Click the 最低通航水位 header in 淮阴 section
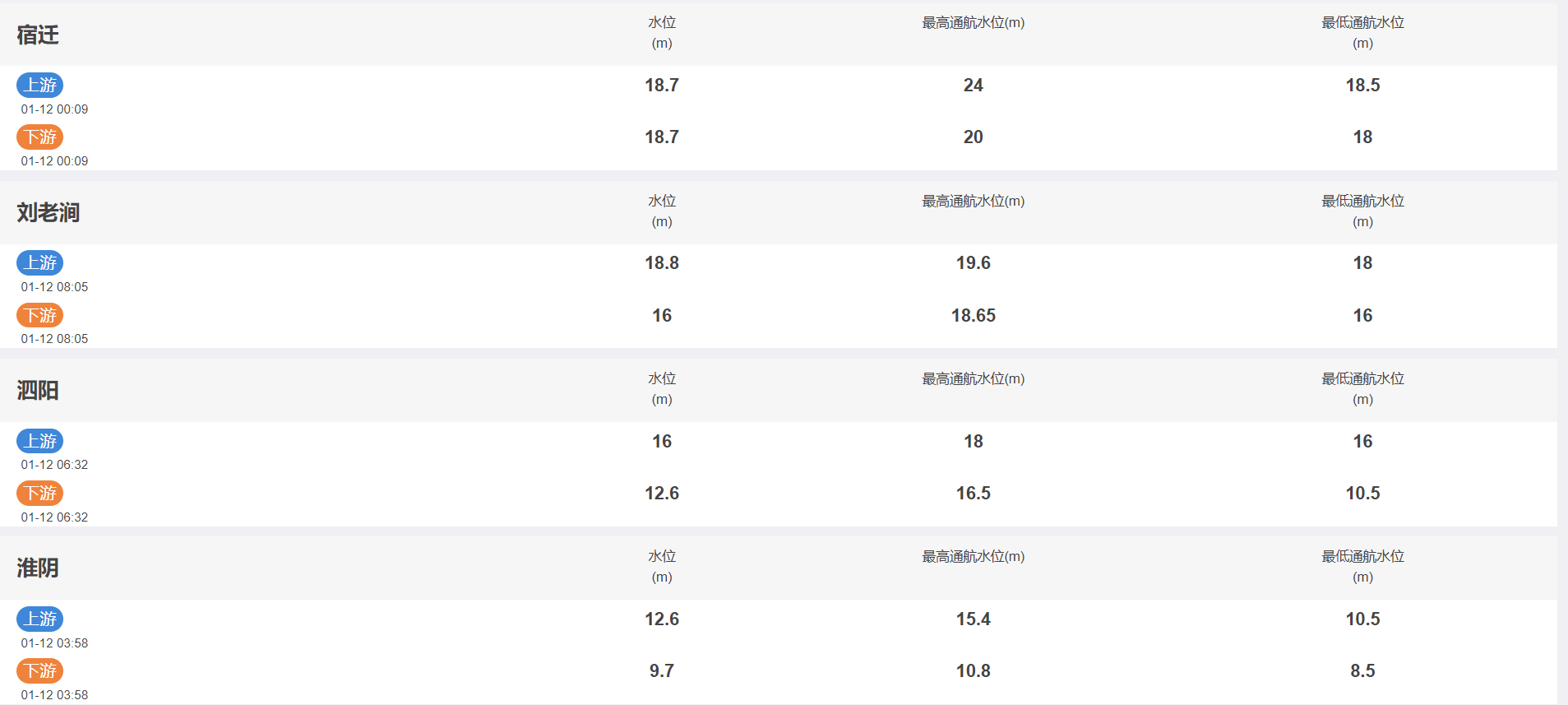This screenshot has width=1568, height=705. [1362, 557]
